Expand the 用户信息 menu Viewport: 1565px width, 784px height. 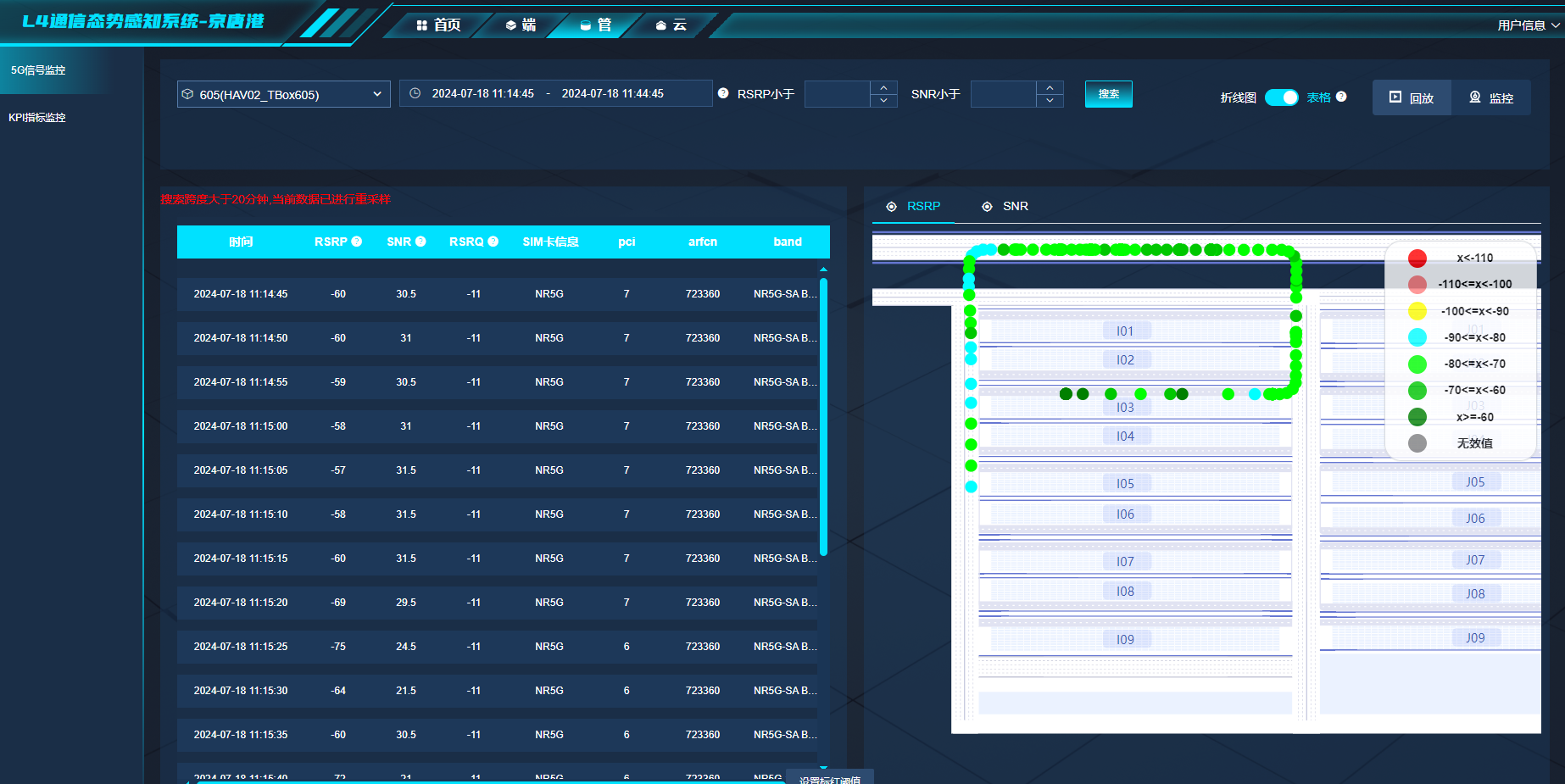1529,25
